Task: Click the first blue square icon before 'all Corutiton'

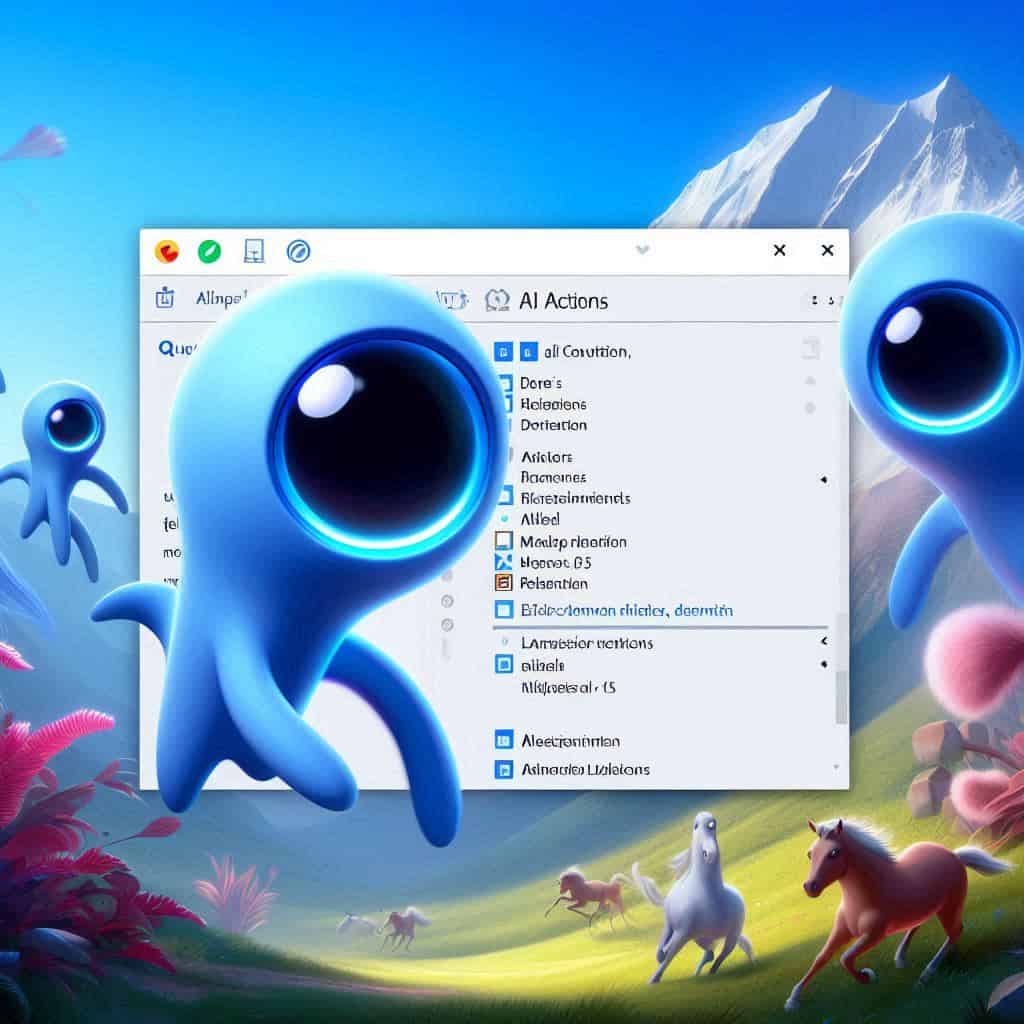Action: click(x=503, y=352)
